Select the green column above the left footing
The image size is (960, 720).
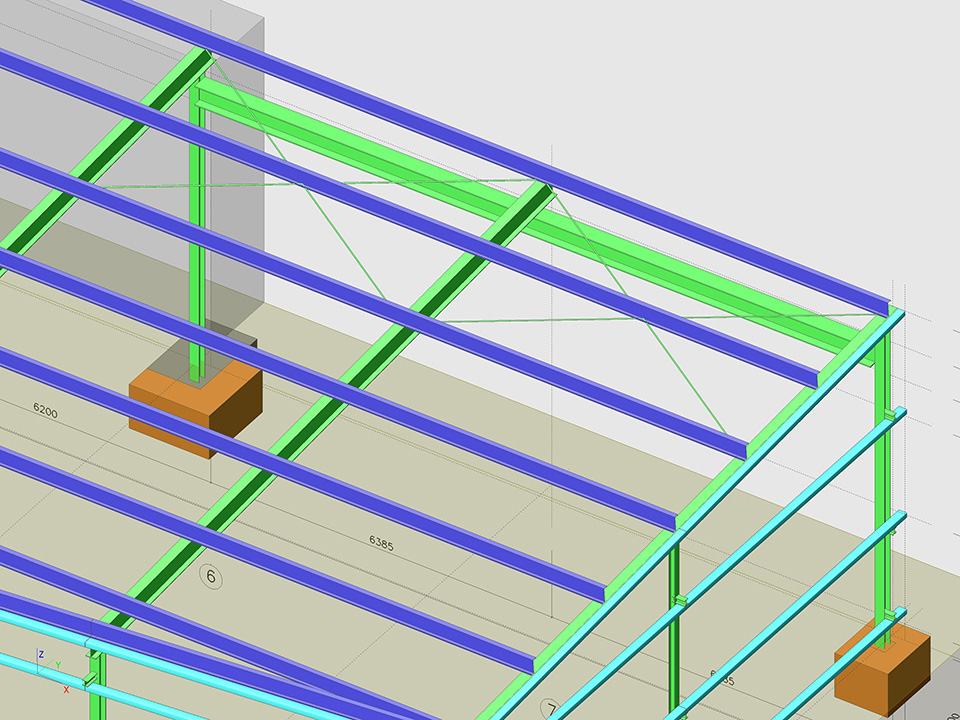click(197, 230)
